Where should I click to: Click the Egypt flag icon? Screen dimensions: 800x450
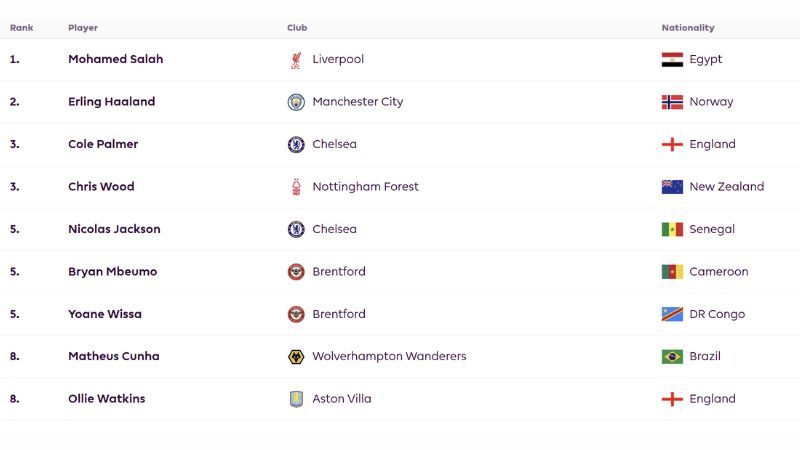pos(672,60)
